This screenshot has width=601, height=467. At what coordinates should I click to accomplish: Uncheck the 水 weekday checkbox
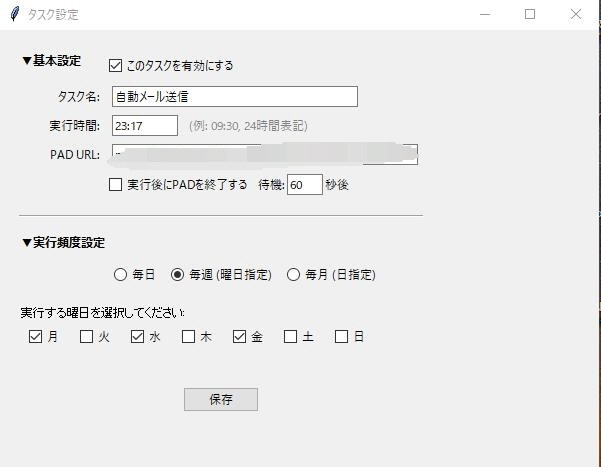[x=137, y=337]
